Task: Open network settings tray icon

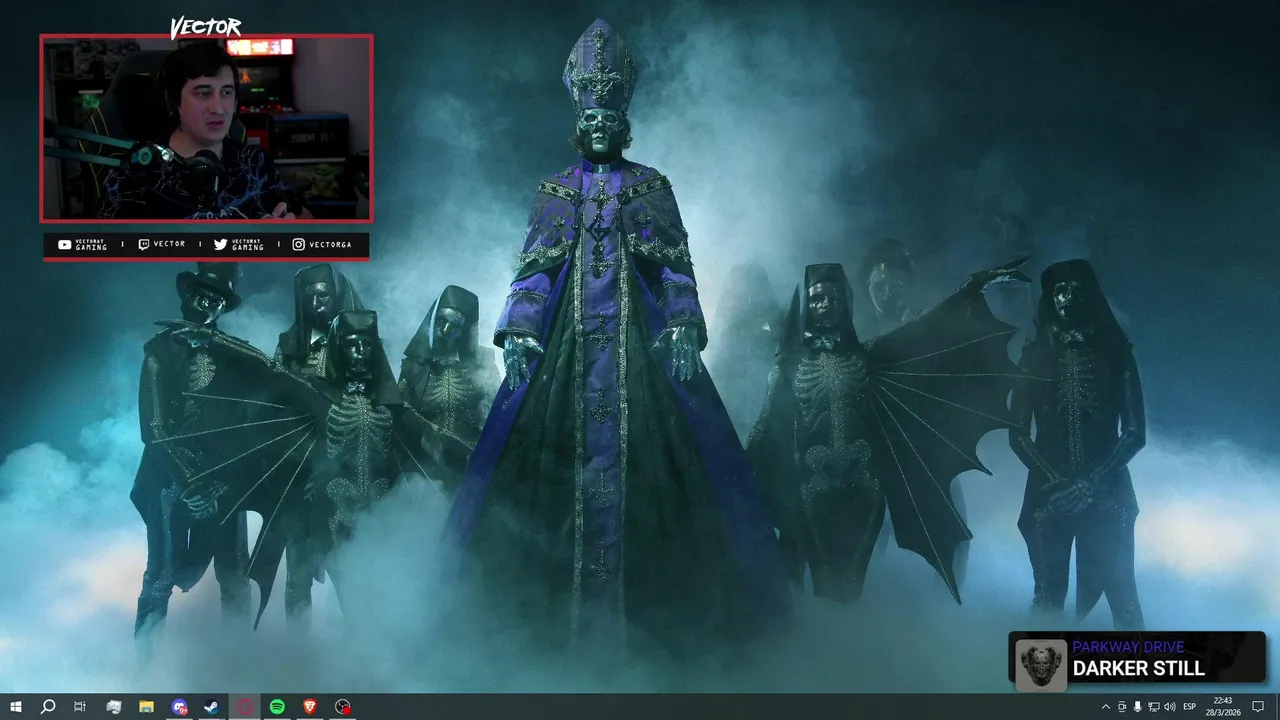Action: pos(1154,707)
